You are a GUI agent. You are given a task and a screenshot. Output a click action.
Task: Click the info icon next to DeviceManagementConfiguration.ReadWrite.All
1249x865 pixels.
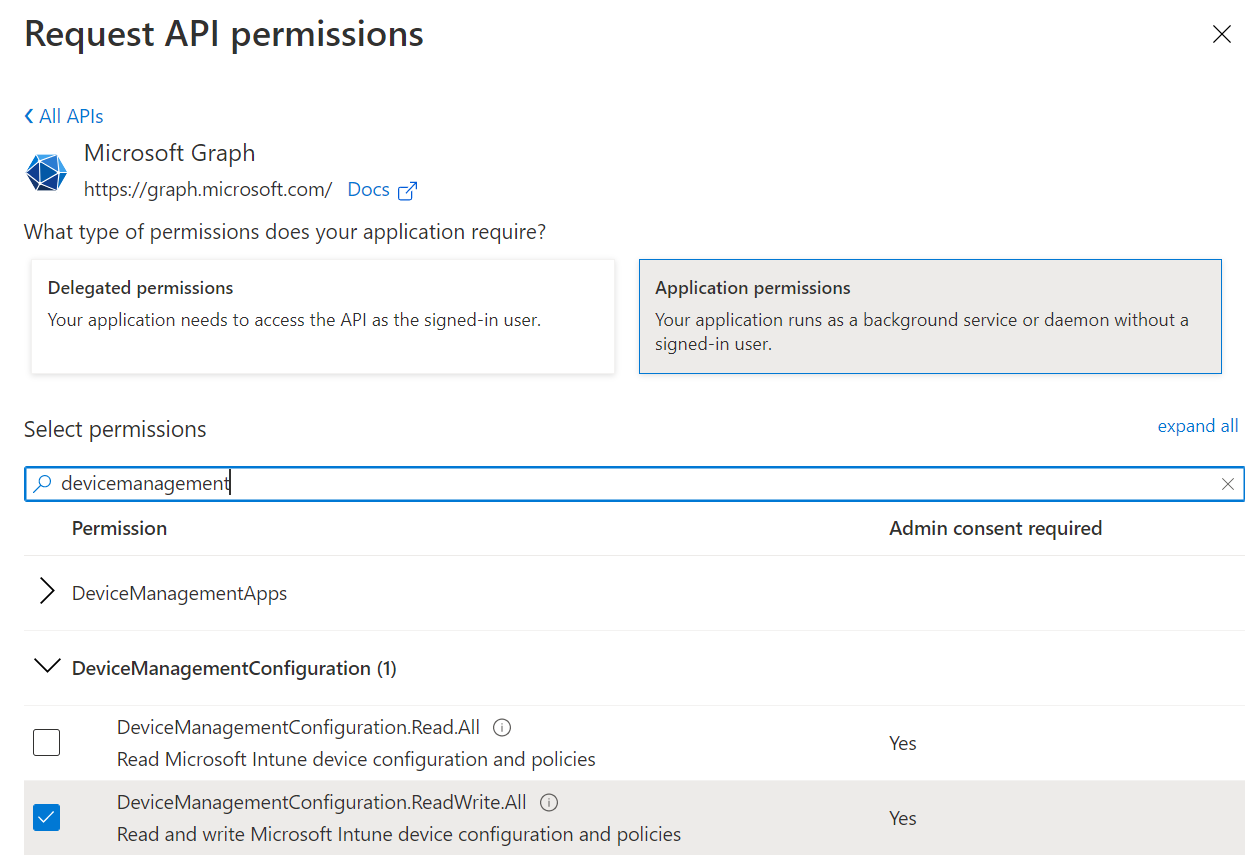(x=548, y=803)
